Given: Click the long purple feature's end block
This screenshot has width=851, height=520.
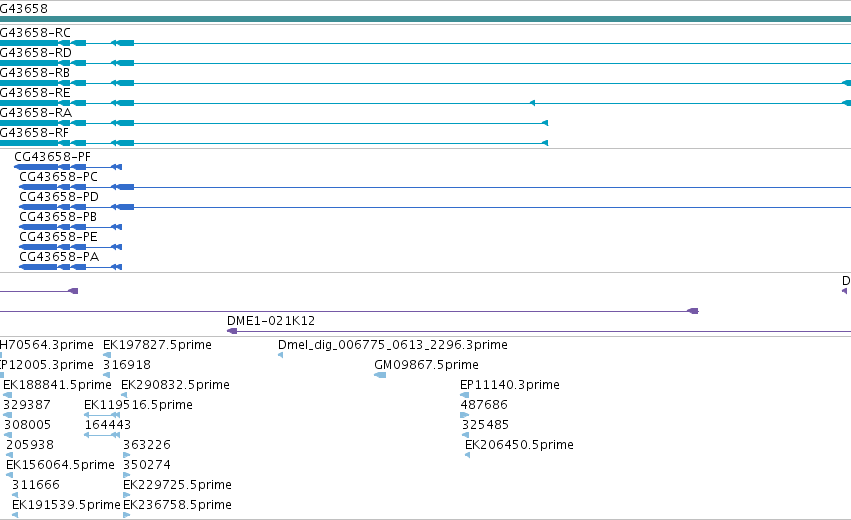Looking at the screenshot, I should click(693, 311).
